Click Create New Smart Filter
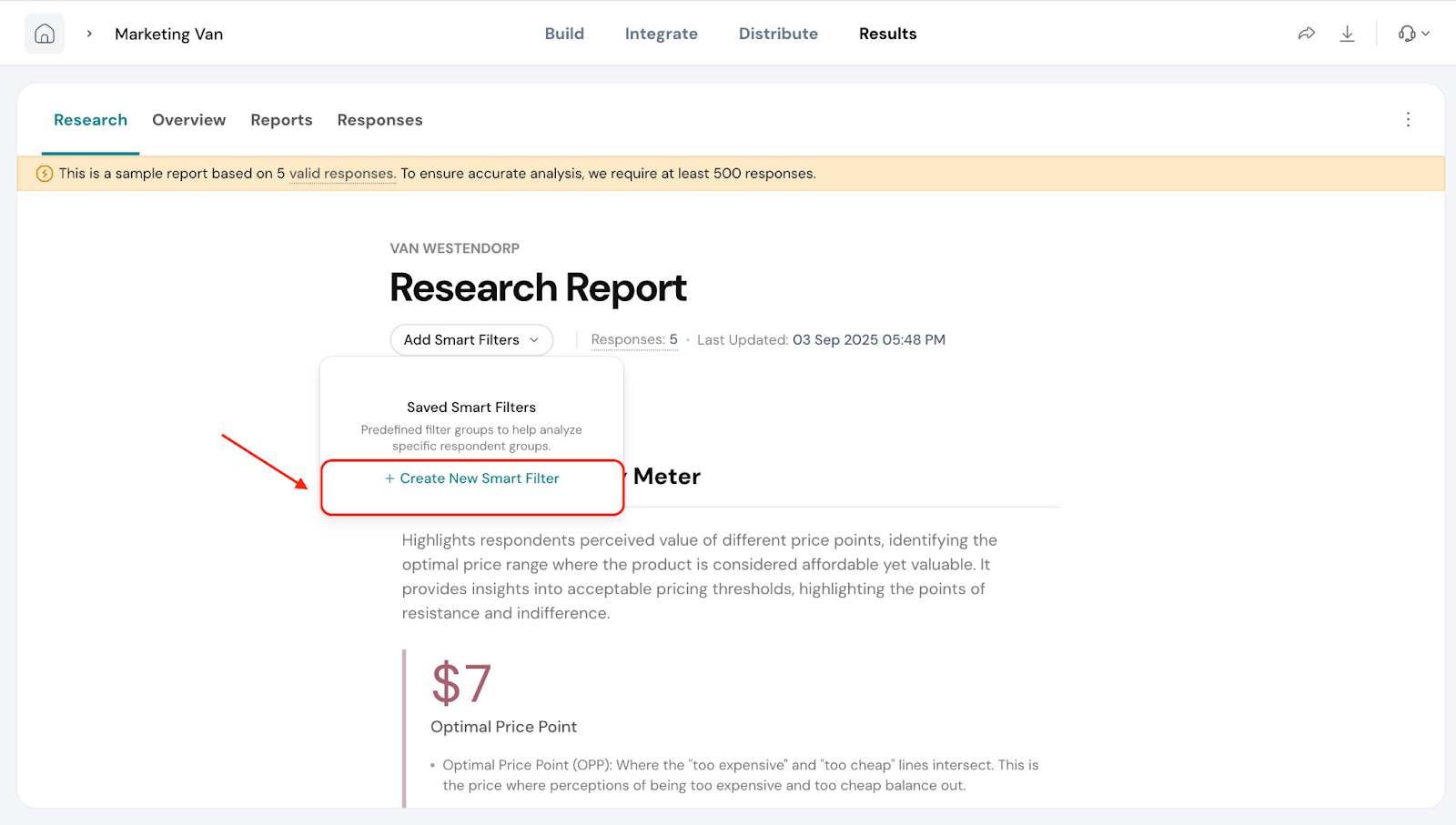 pos(471,478)
